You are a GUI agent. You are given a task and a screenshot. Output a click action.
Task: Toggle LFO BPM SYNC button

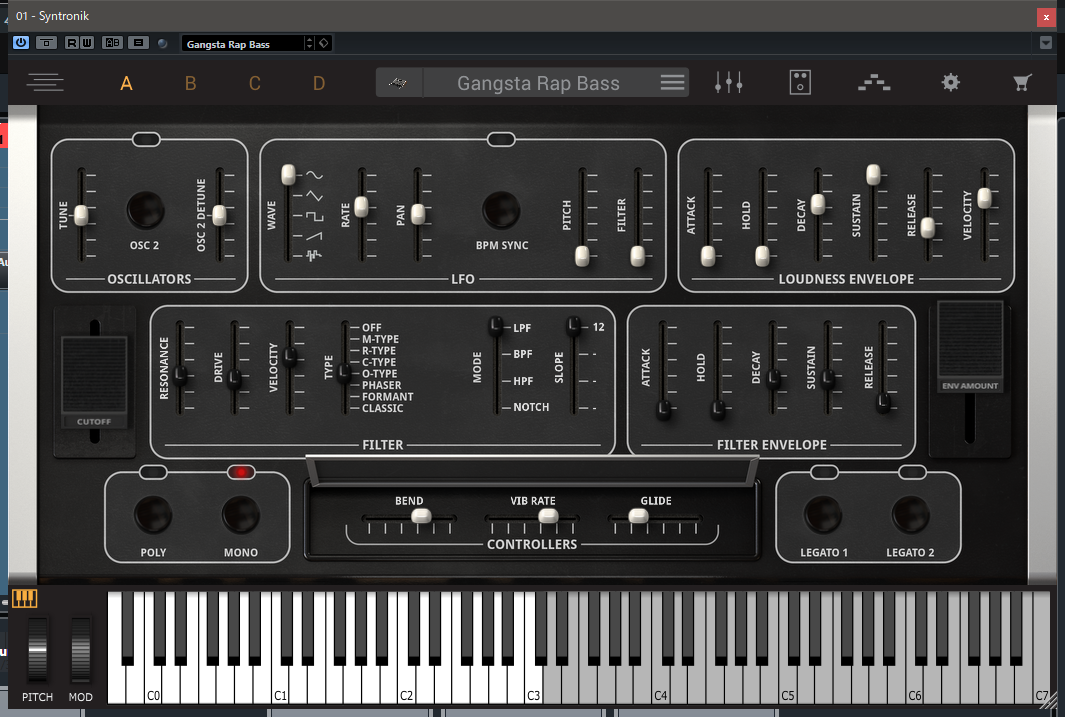[x=501, y=210]
